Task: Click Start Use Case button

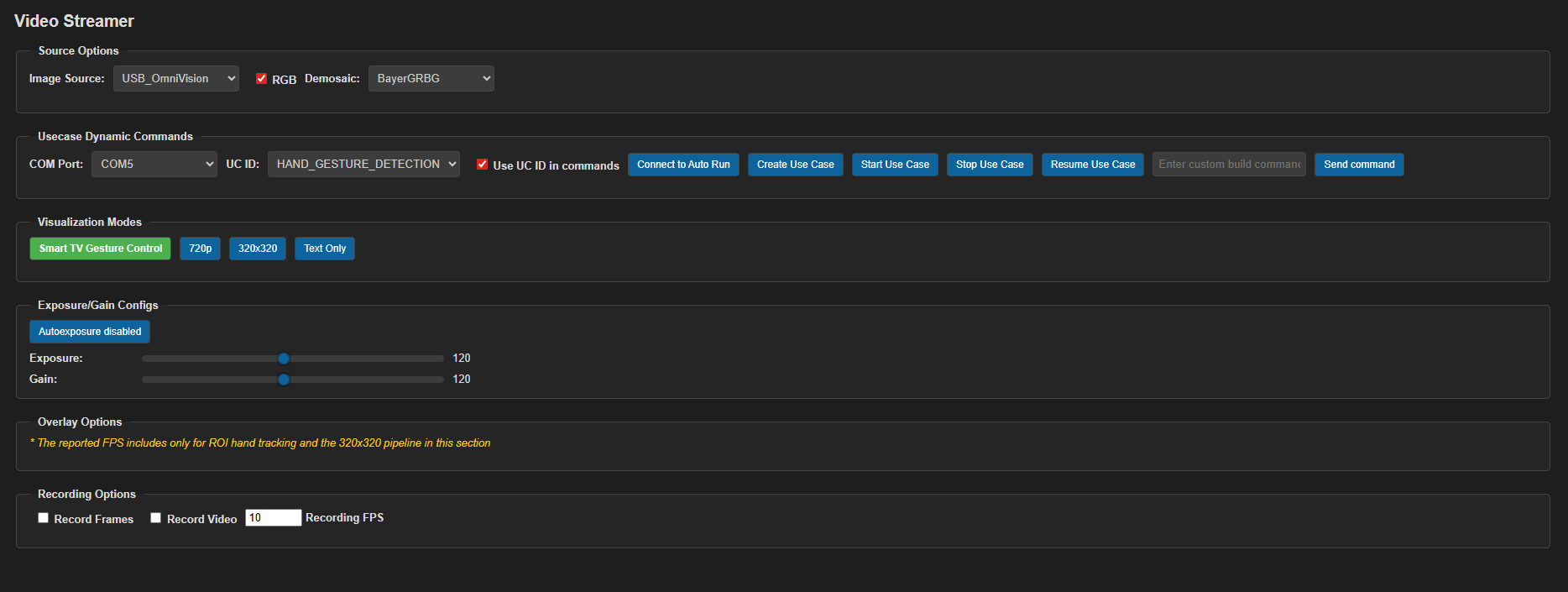Action: 895,165
